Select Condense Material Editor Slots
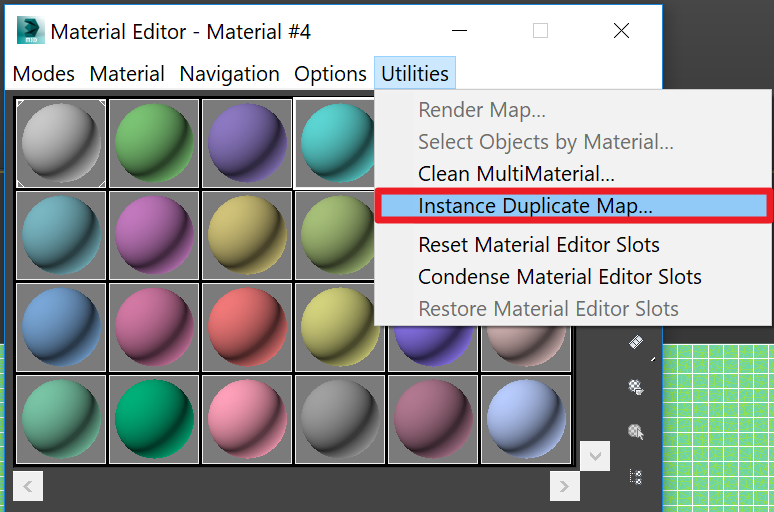 click(x=560, y=277)
